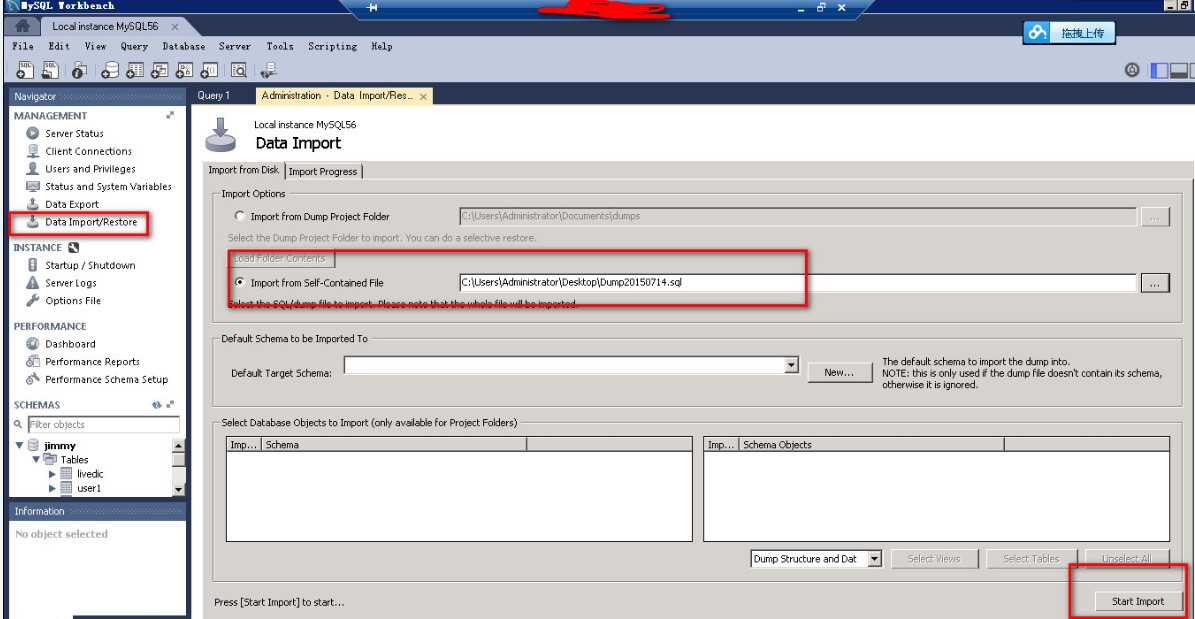1195x619 pixels.
Task: Reconnect to DBMS toolbar icon
Action: coord(268,70)
